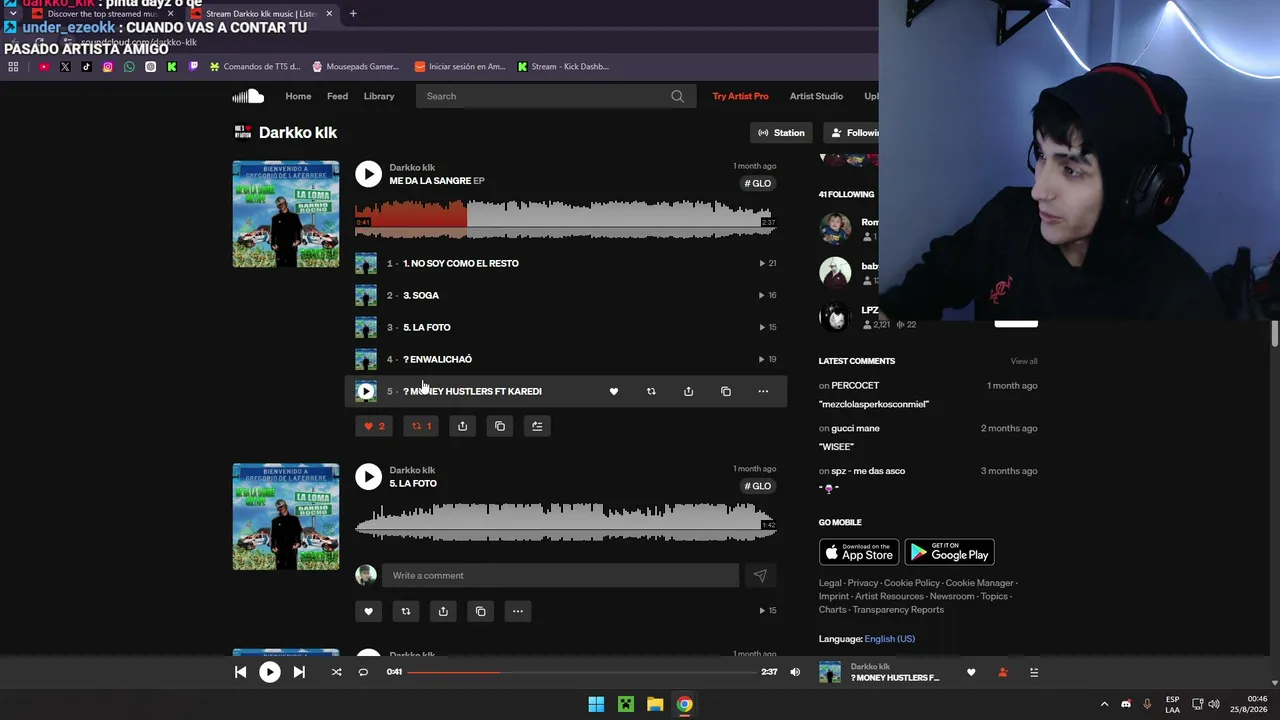Select track 3. SOGA in the EP
This screenshot has height=720, width=1280.
(421, 295)
